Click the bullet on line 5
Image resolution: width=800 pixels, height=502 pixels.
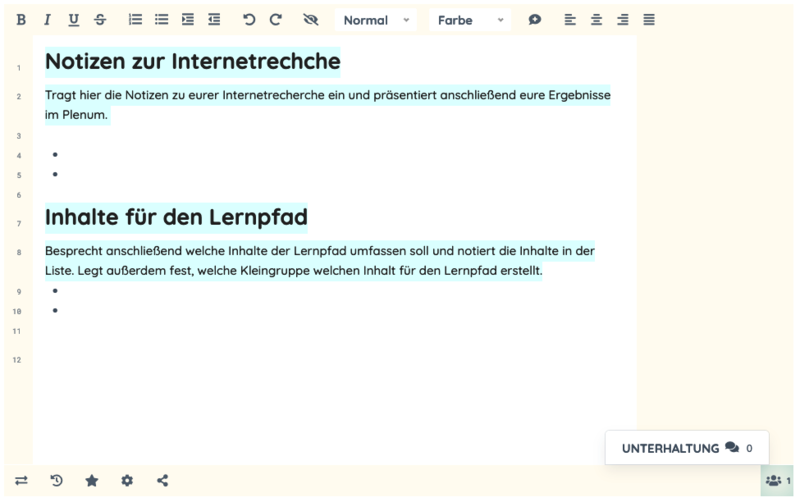pos(55,174)
